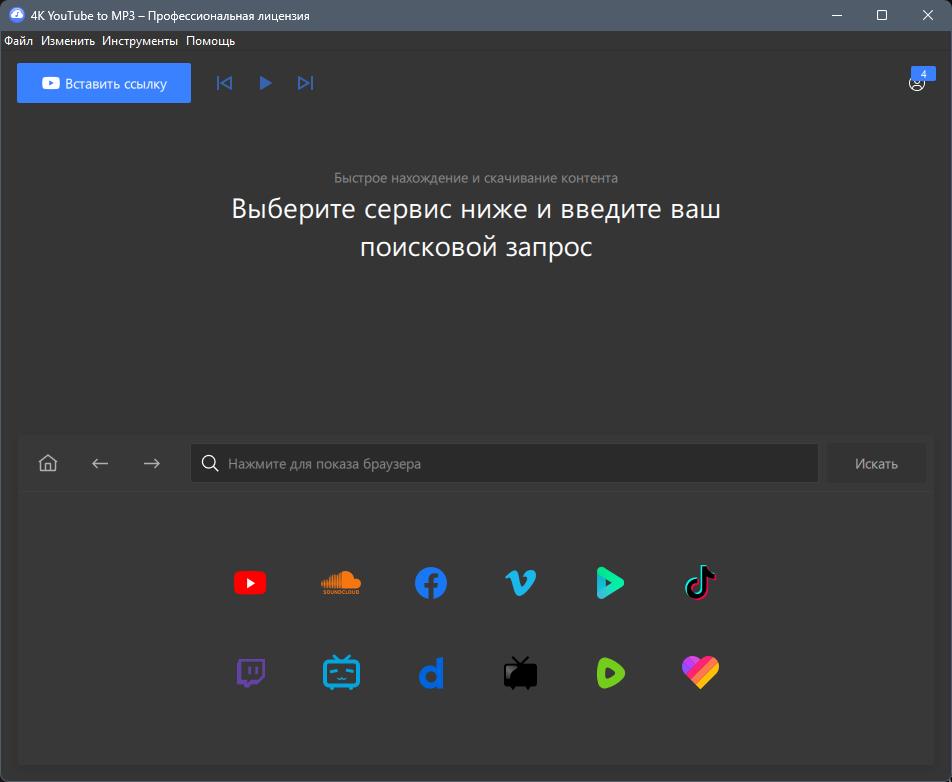952x782 pixels.
Task: Choose the Bilibili service icon
Action: tap(341, 672)
